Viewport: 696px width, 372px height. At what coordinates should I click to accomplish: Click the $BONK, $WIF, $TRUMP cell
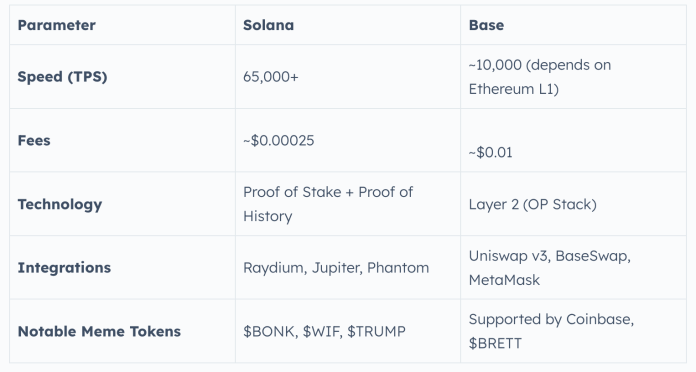[x=324, y=331]
